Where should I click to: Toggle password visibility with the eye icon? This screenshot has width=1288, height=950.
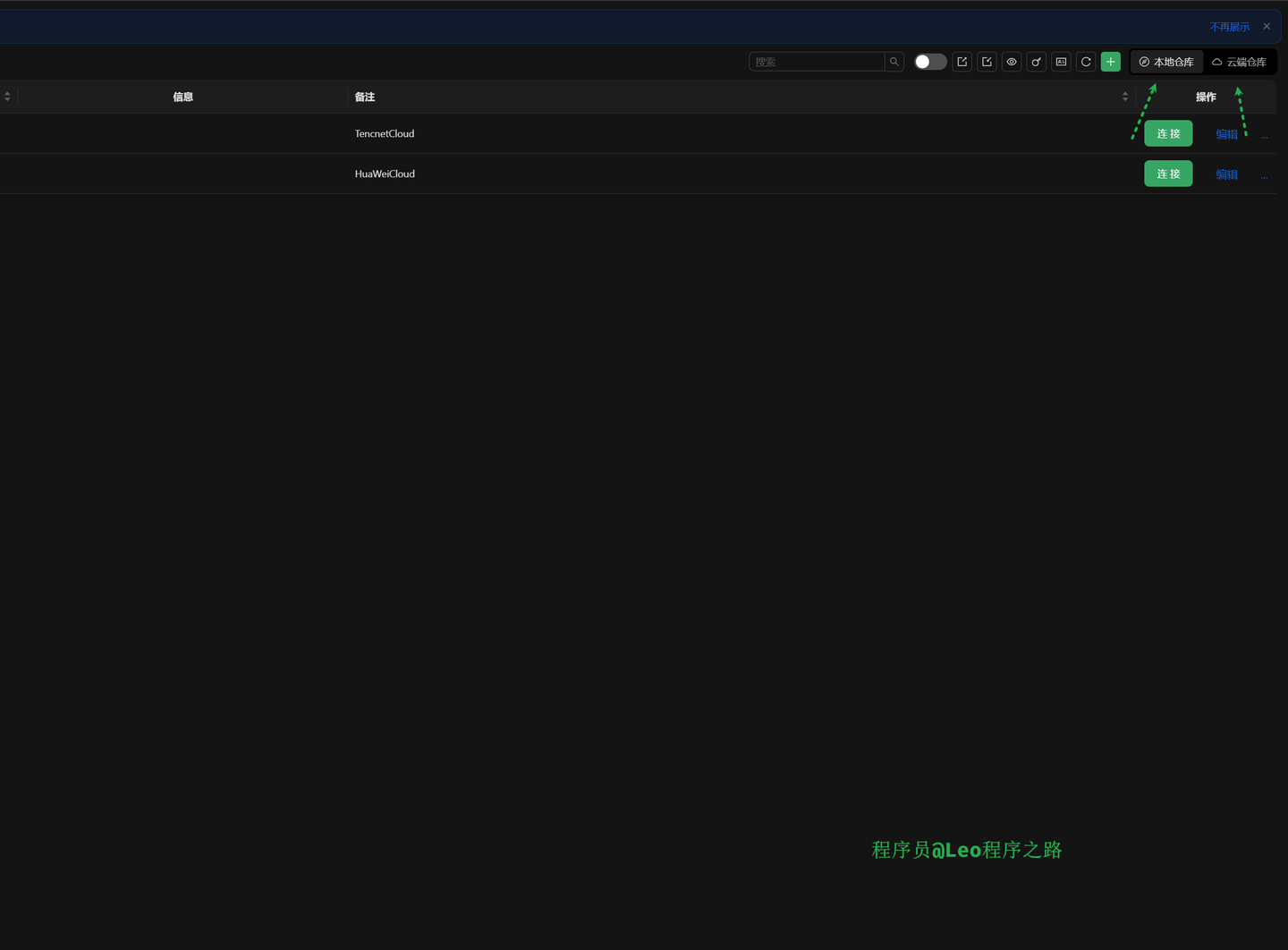tap(1012, 61)
